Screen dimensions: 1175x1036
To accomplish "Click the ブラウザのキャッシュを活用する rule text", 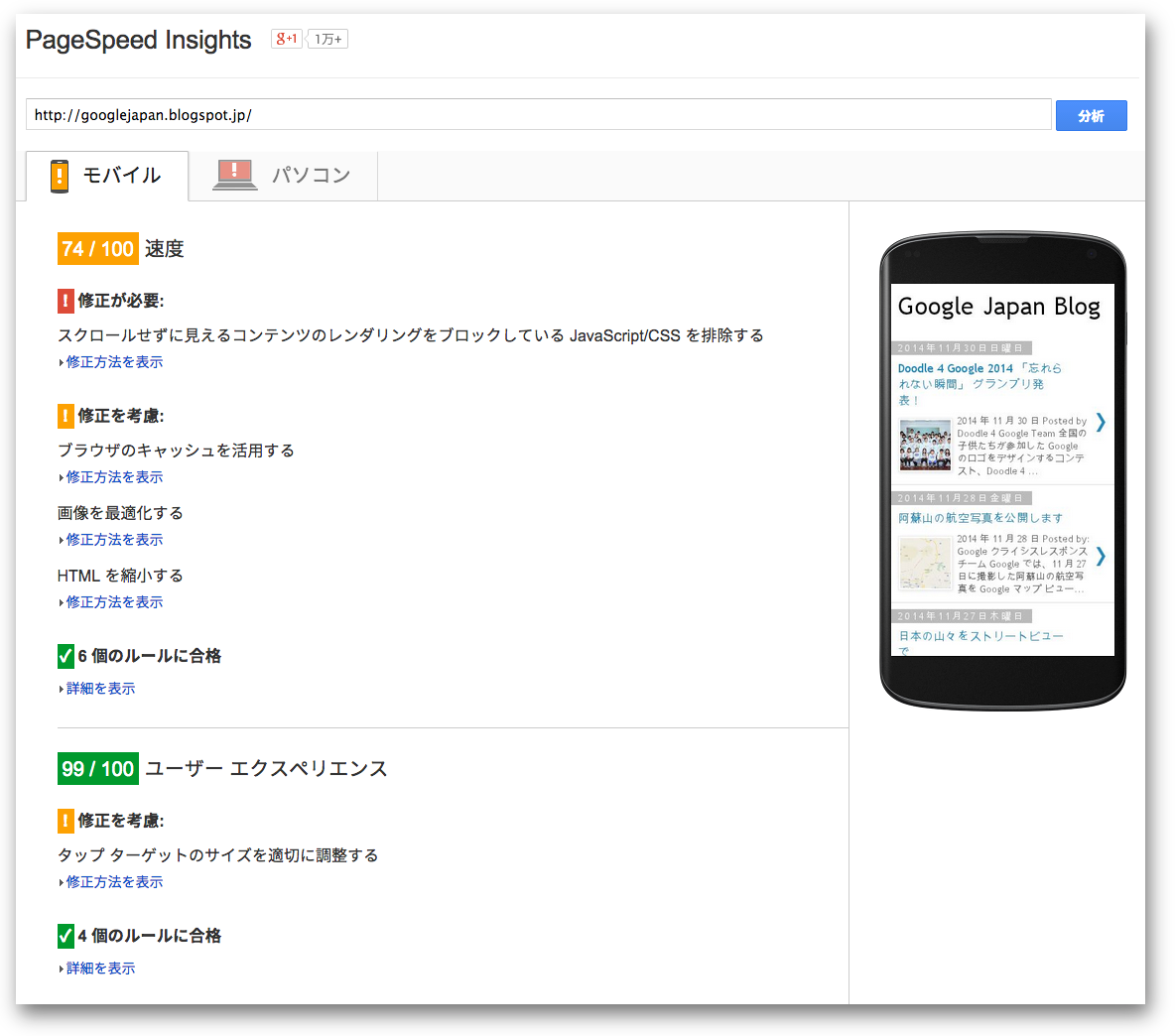I will 176,451.
